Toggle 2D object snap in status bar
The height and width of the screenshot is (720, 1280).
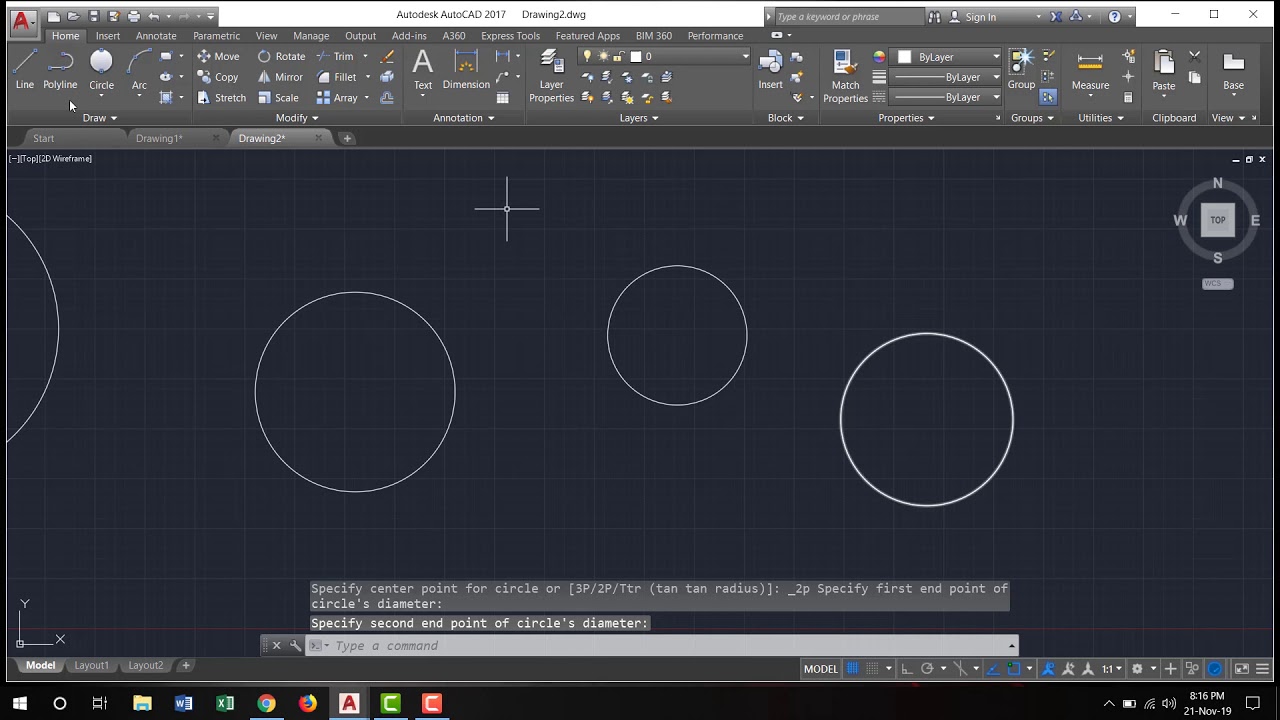(x=1014, y=669)
